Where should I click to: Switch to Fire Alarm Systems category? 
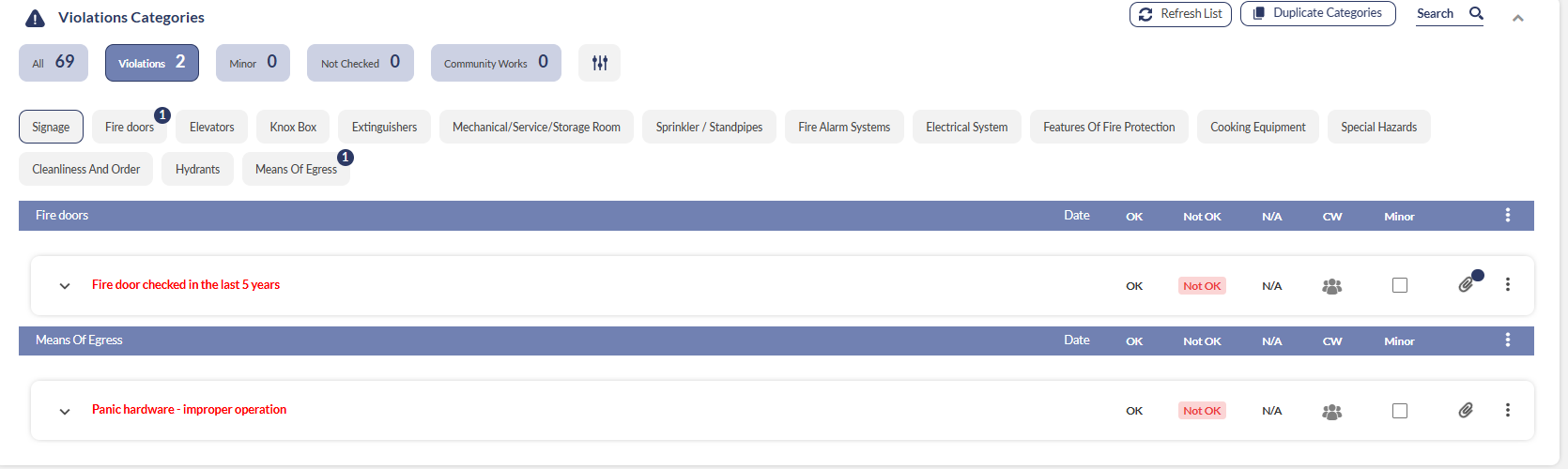coord(844,127)
